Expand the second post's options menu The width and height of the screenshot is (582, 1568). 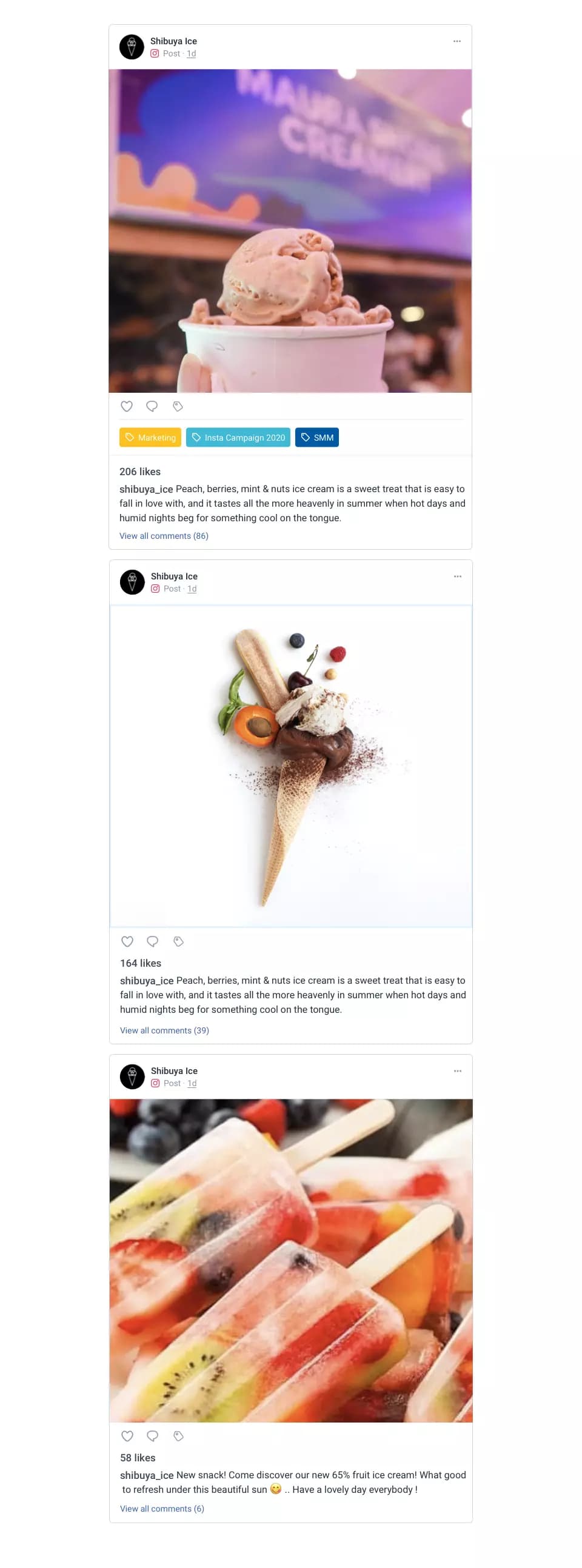point(457,576)
